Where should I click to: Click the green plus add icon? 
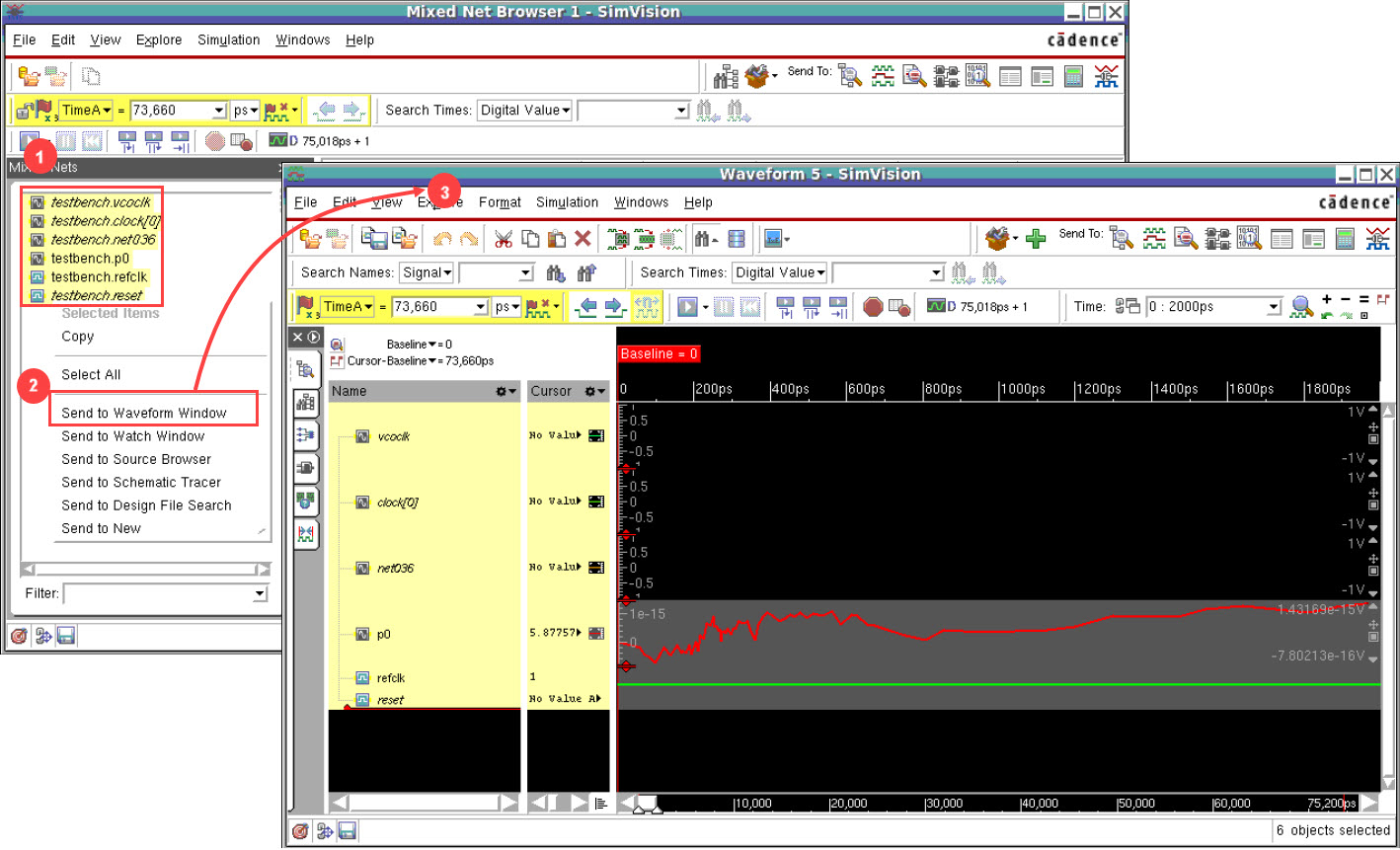click(1036, 238)
